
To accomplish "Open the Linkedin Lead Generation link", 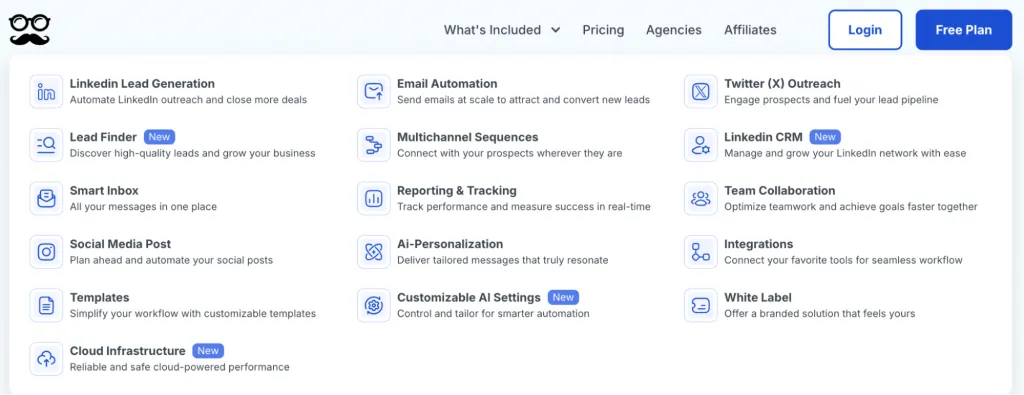I will (142, 84).
